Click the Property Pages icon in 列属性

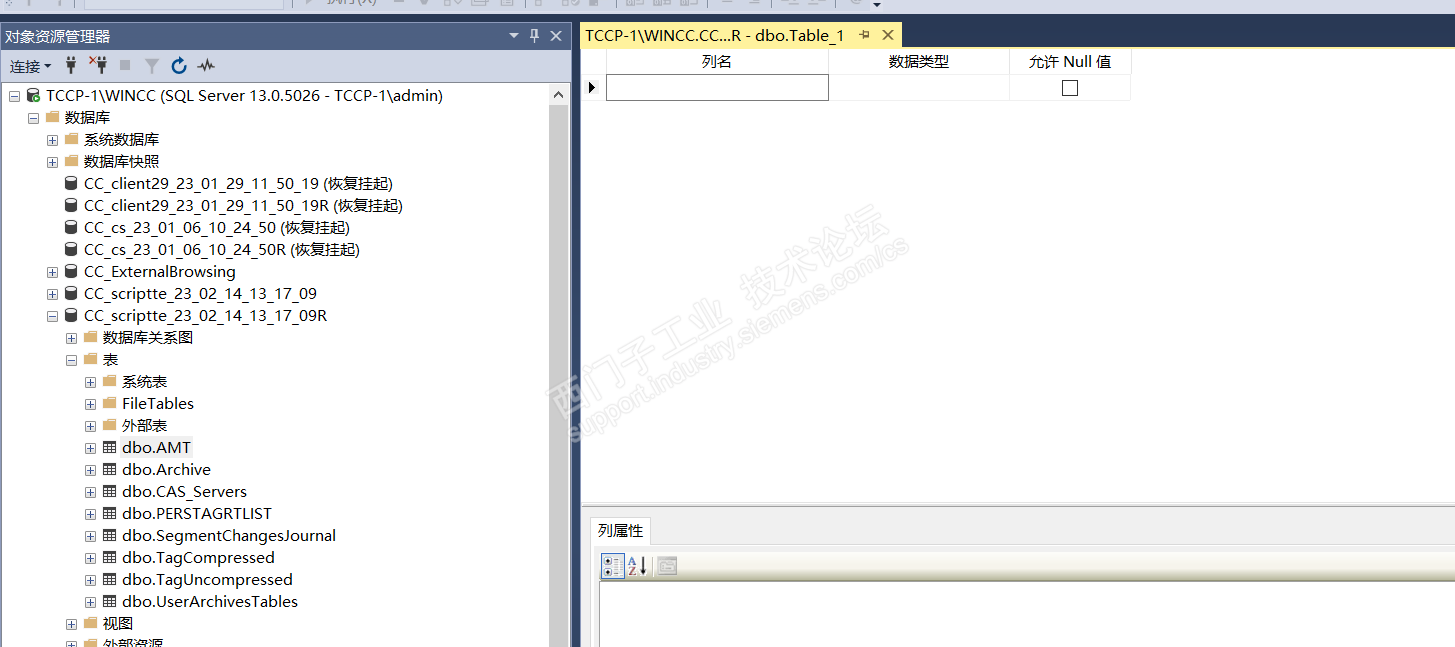click(x=667, y=566)
